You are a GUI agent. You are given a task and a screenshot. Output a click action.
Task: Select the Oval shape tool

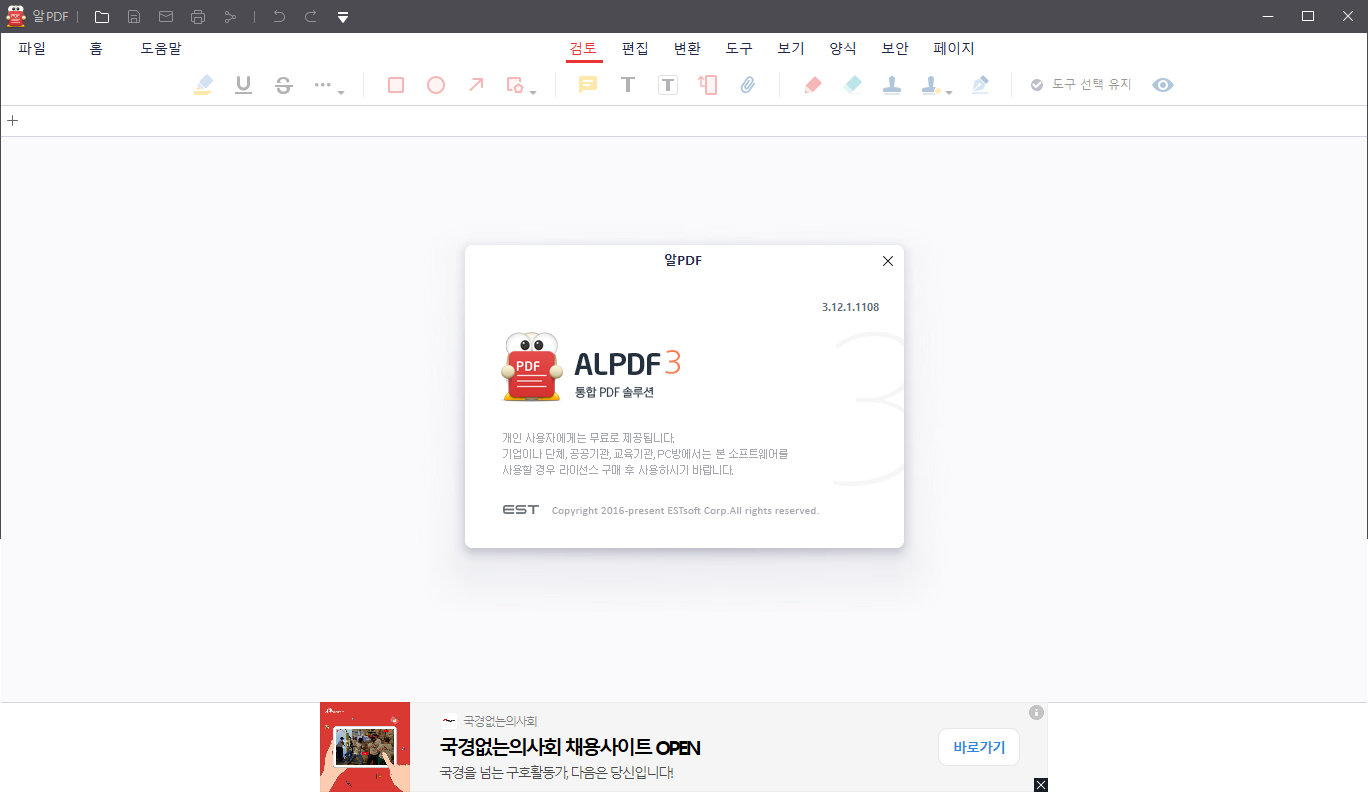(435, 84)
